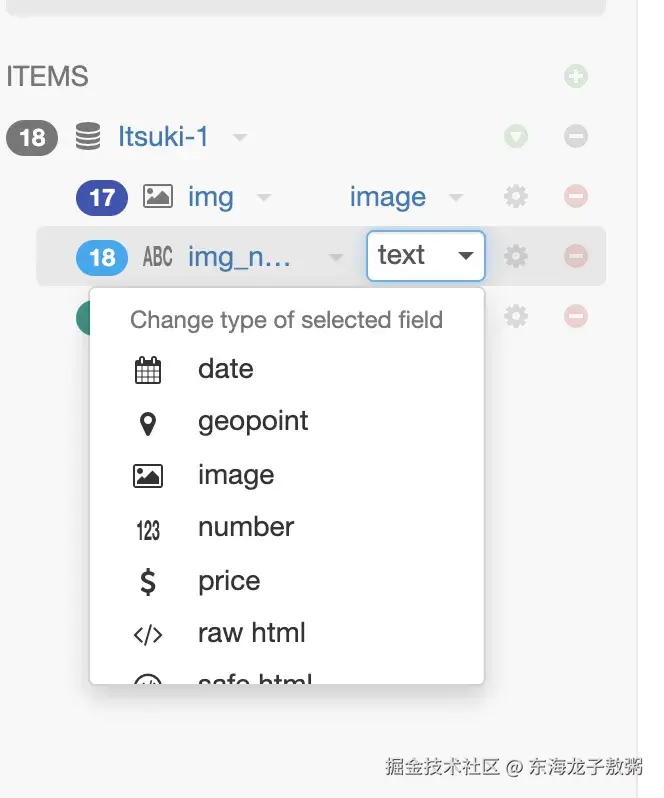The height and width of the screenshot is (798, 664).
Task: Click the image icon beside img field
Action: pos(158,197)
